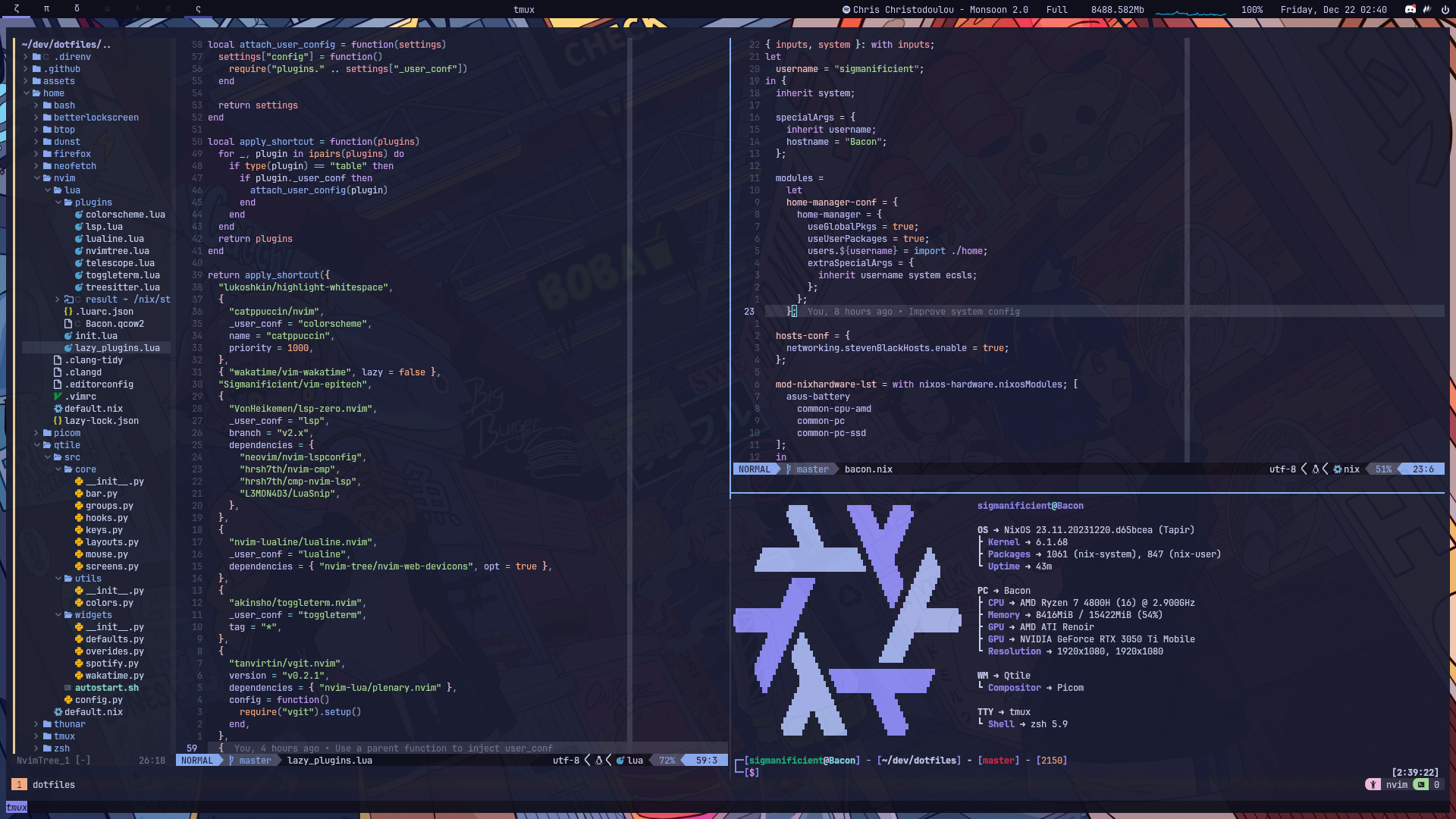Select the git branch 'master' indicator

253,760
